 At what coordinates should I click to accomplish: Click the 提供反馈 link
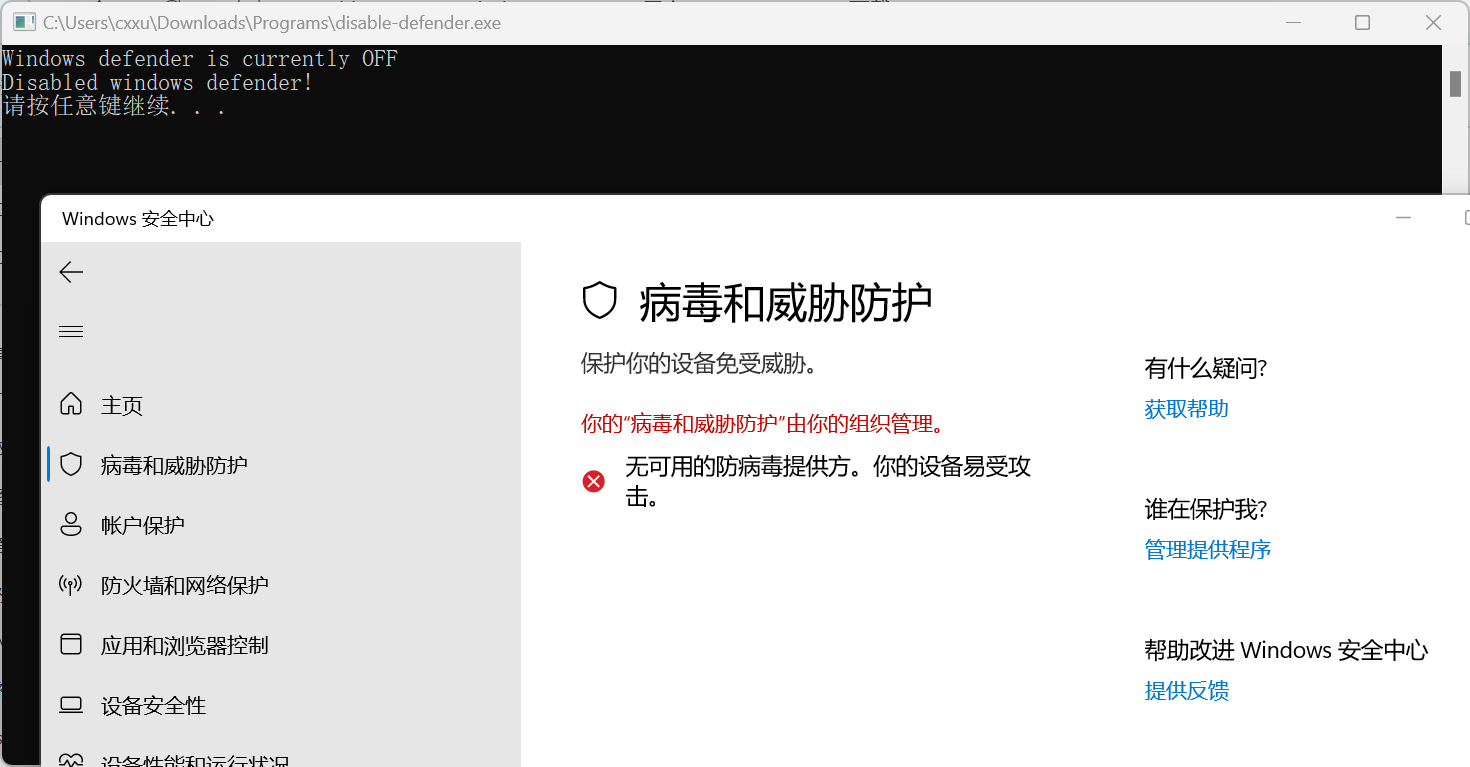(x=1187, y=691)
